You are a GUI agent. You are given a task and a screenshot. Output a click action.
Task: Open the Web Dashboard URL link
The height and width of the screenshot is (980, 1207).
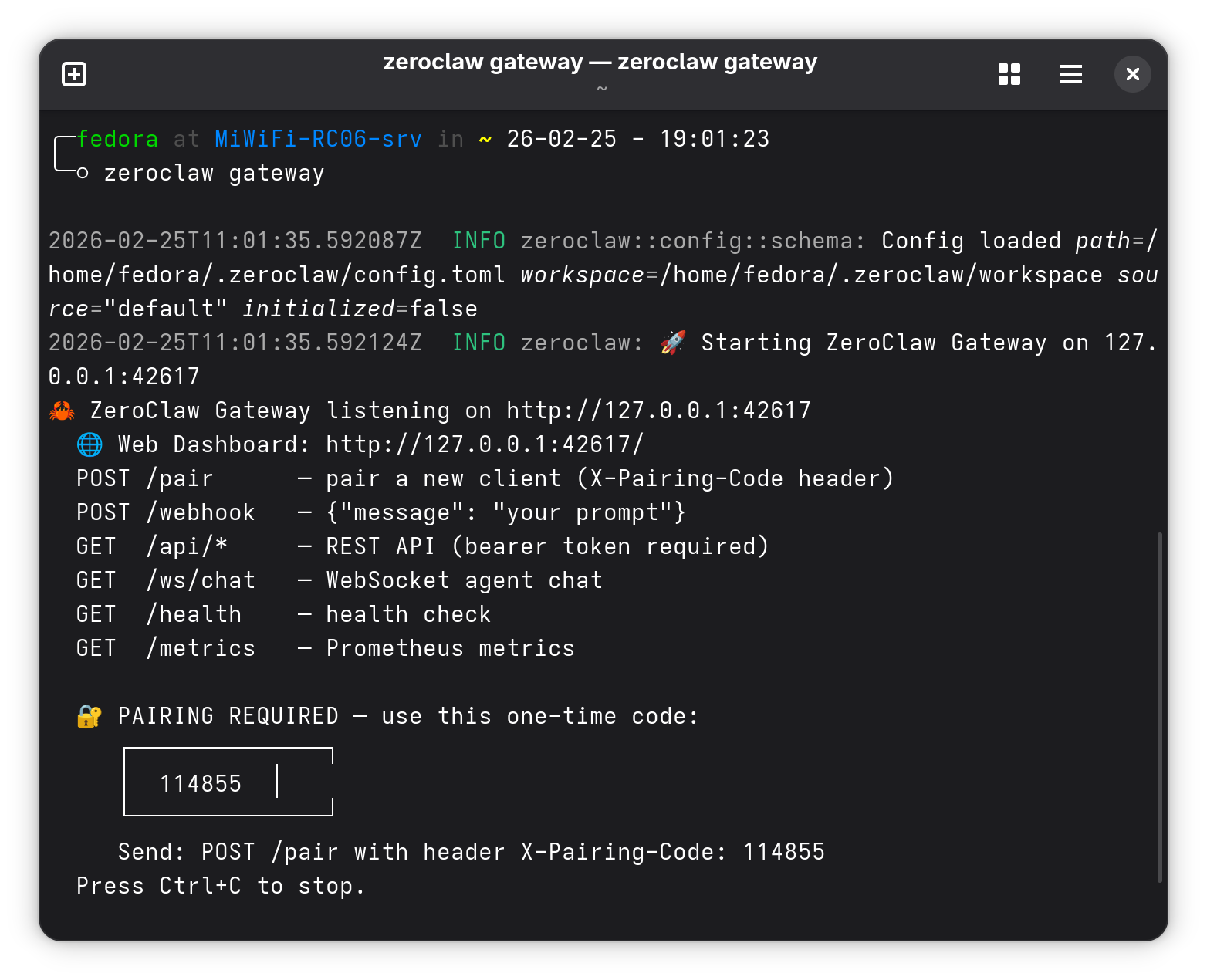point(484,444)
